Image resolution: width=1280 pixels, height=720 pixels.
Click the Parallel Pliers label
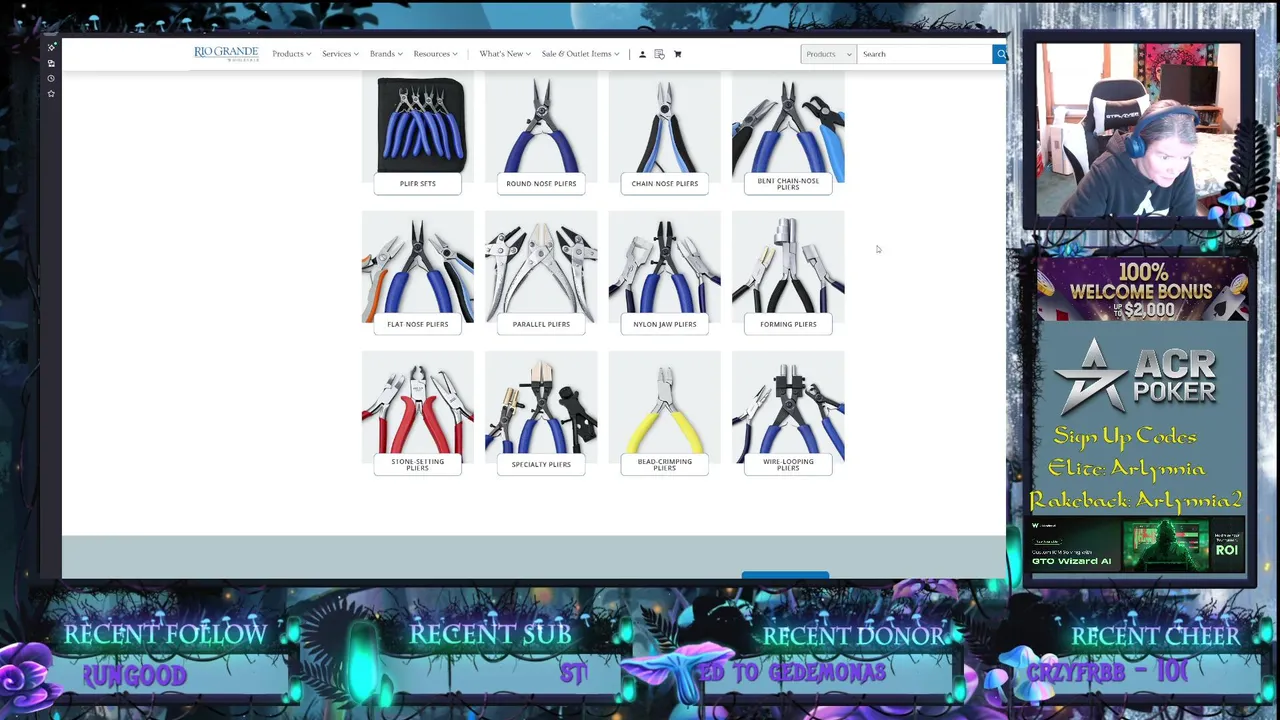tap(541, 324)
